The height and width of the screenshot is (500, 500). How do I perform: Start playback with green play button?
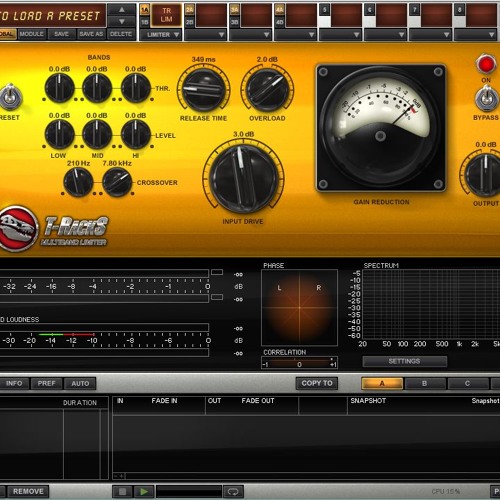pyautogui.click(x=144, y=491)
